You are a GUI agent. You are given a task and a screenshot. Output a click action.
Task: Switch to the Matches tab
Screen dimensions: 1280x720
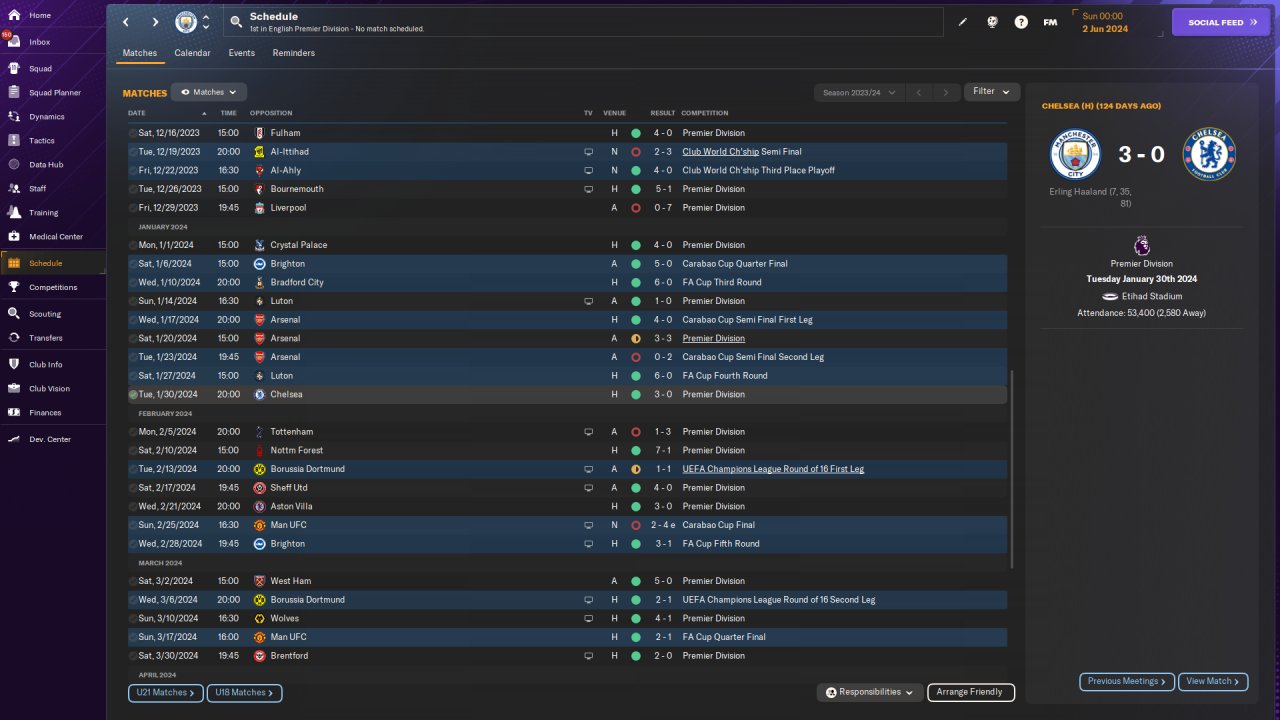pyautogui.click(x=140, y=53)
